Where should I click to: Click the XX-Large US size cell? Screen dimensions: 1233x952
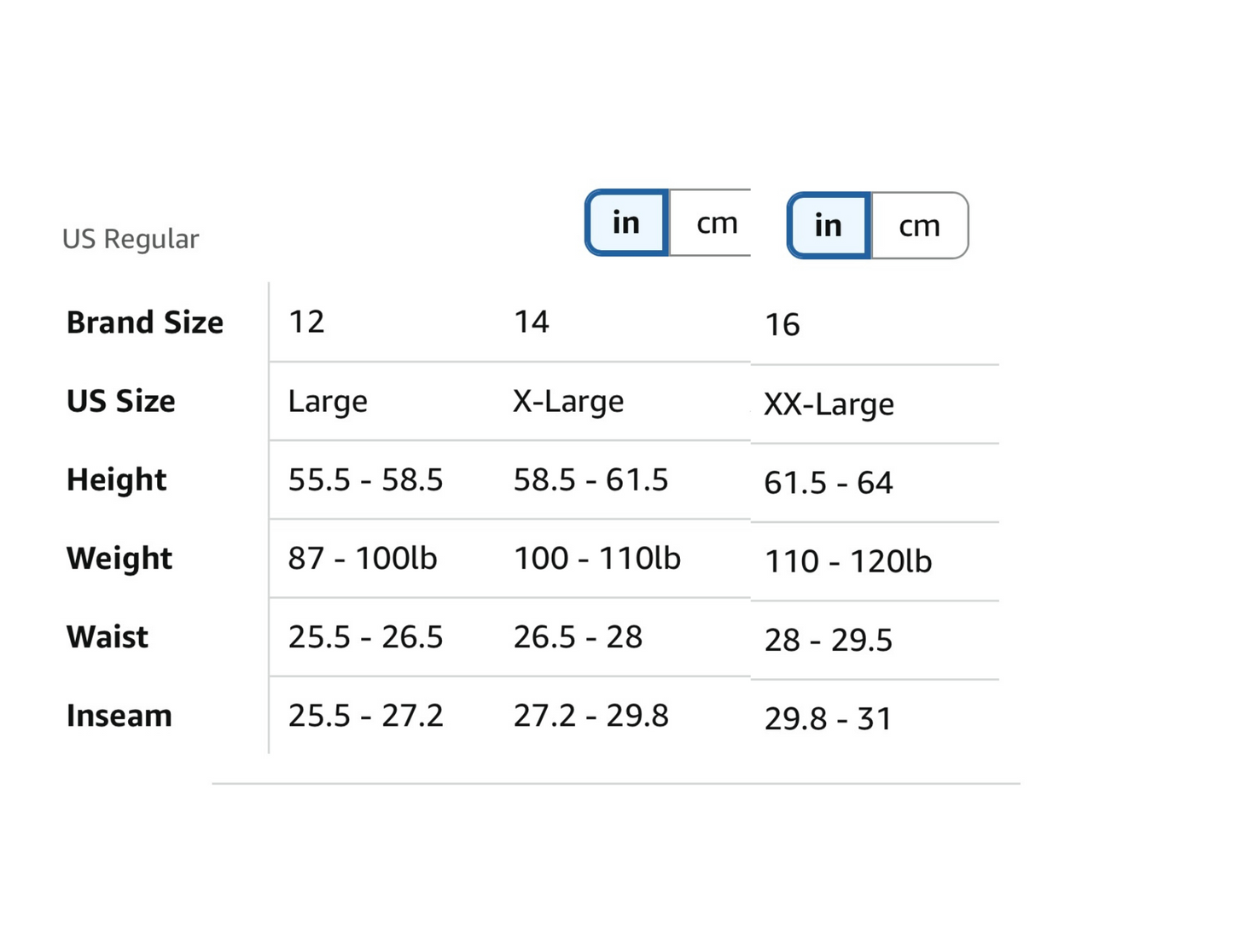[x=828, y=404]
